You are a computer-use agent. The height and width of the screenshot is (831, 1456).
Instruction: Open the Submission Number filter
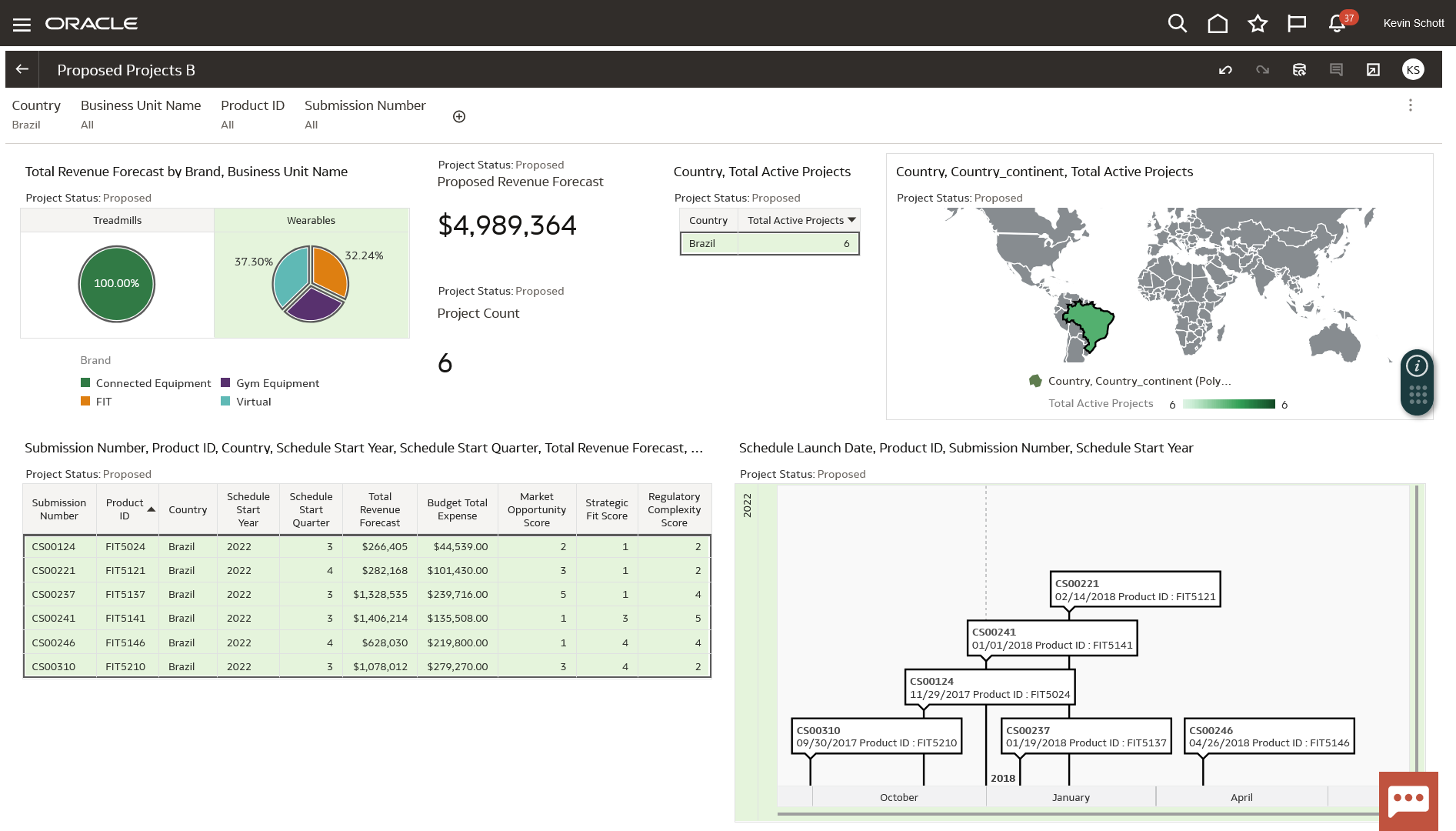(x=365, y=114)
